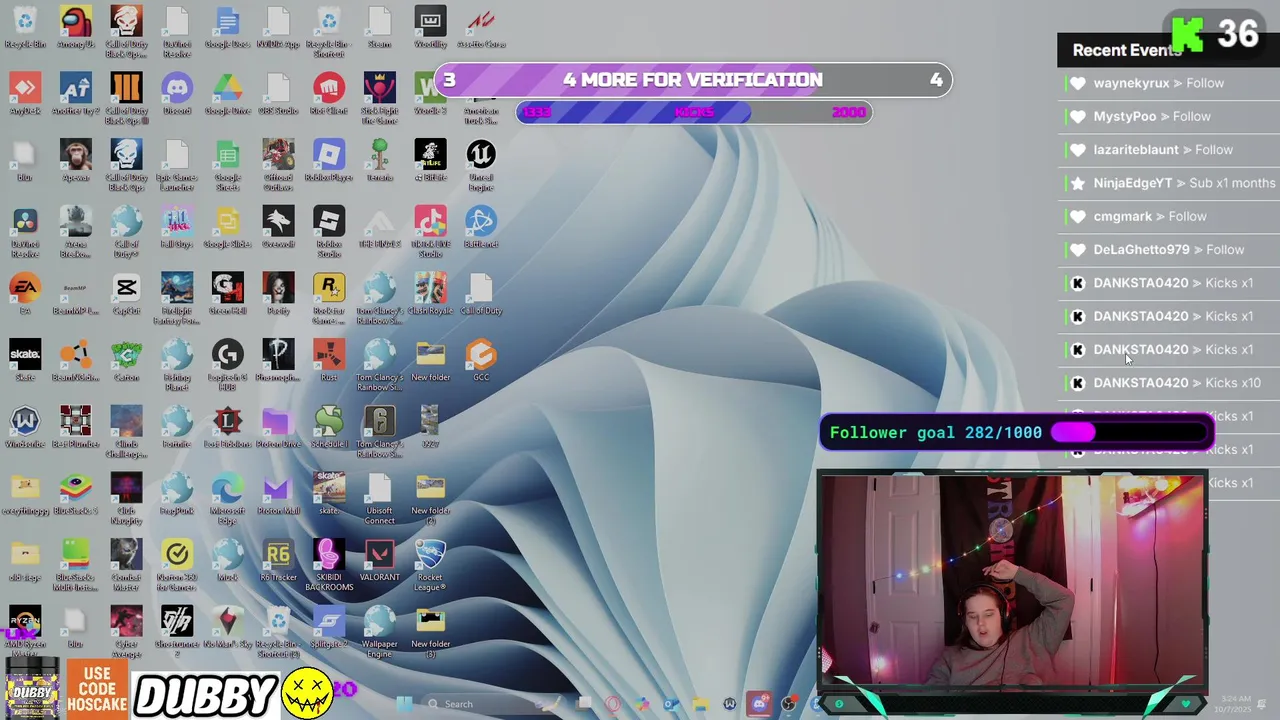Open the R6 Tracker desktop shortcut
Screen dimensions: 1280x720
click(278, 561)
